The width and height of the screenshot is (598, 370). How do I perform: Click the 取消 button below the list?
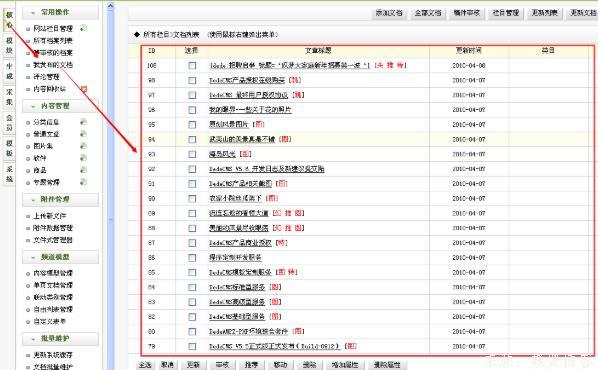(167, 365)
